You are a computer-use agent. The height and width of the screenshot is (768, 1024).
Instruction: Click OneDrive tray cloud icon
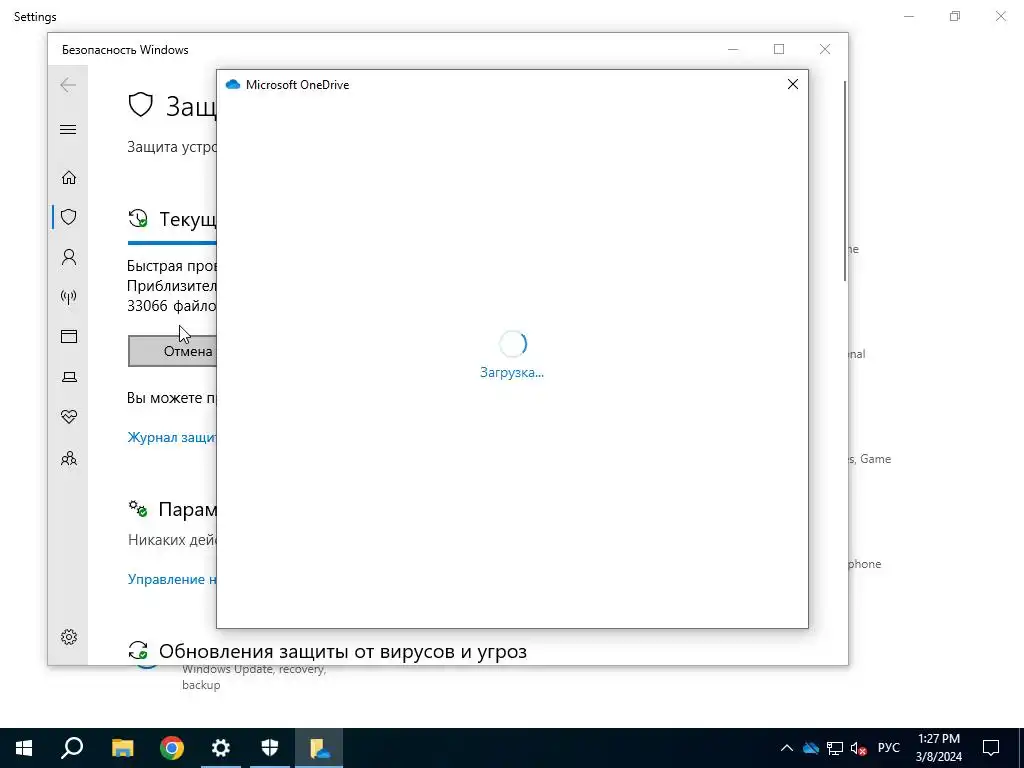point(810,748)
